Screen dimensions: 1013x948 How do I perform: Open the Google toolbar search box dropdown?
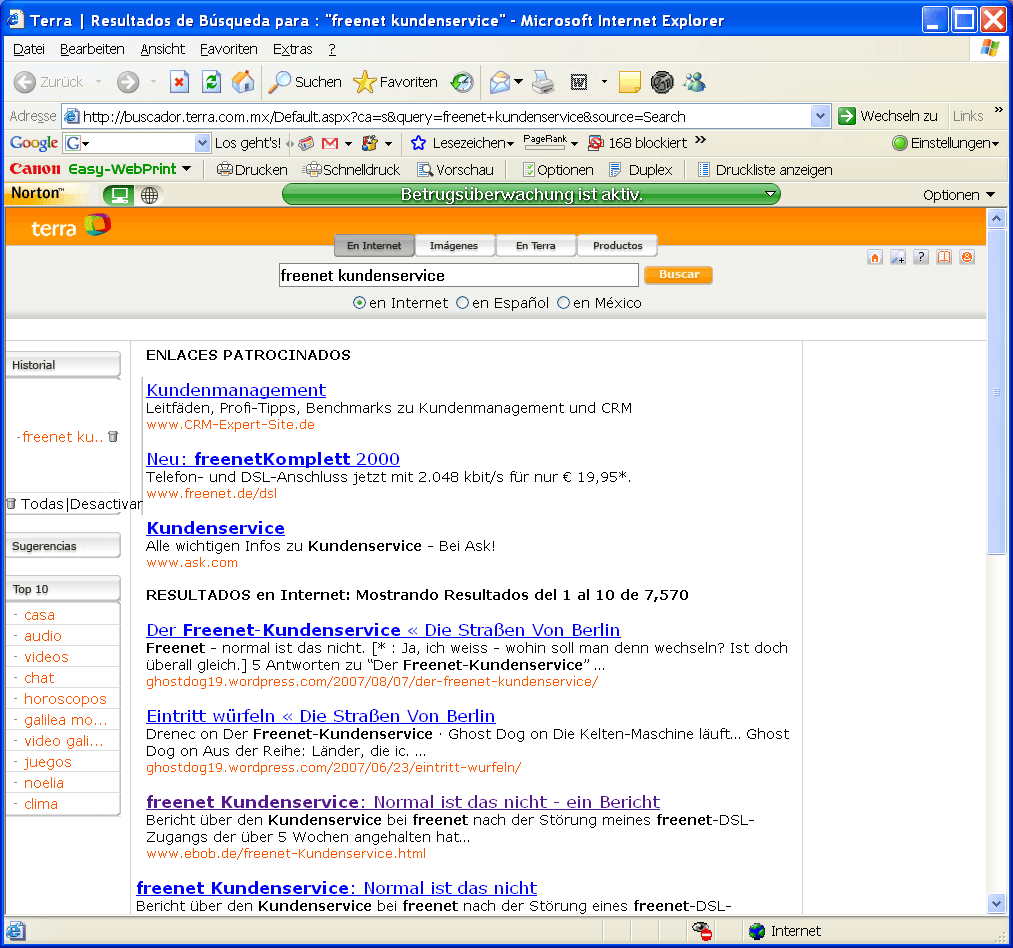[x=202, y=143]
